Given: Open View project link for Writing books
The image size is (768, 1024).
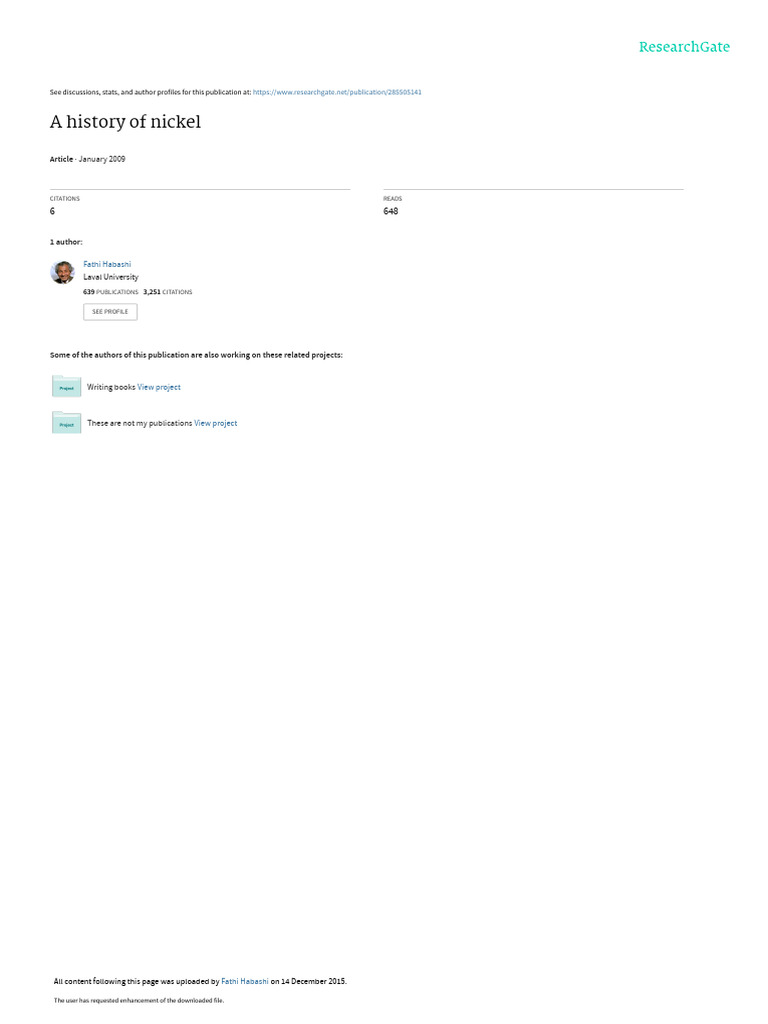Looking at the screenshot, I should (159, 387).
